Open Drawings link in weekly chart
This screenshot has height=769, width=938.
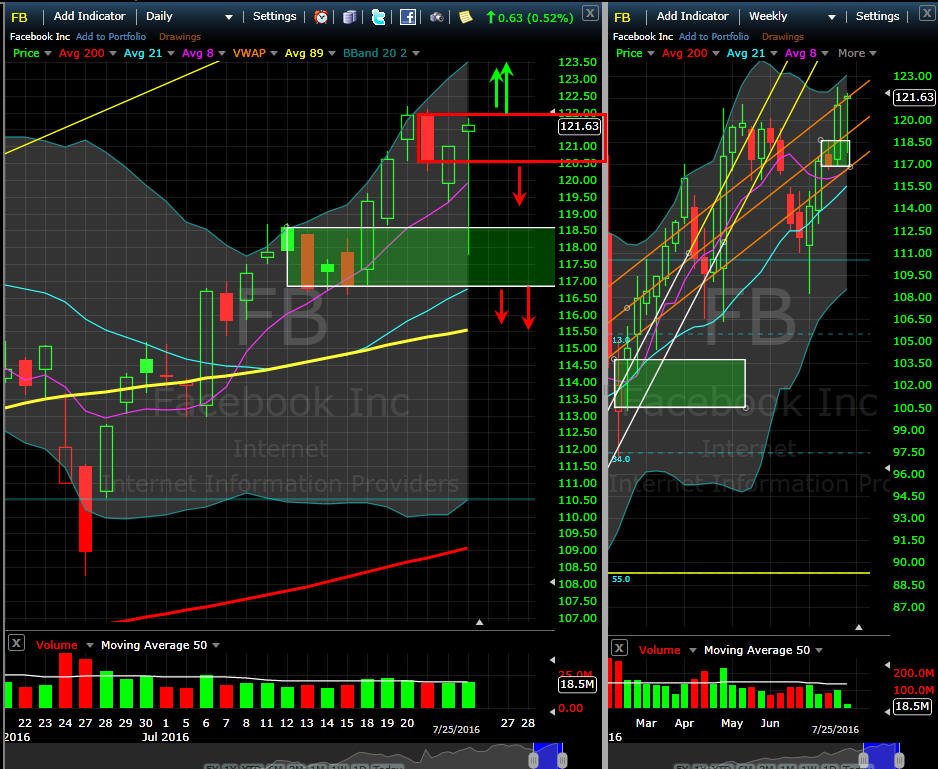[782, 37]
